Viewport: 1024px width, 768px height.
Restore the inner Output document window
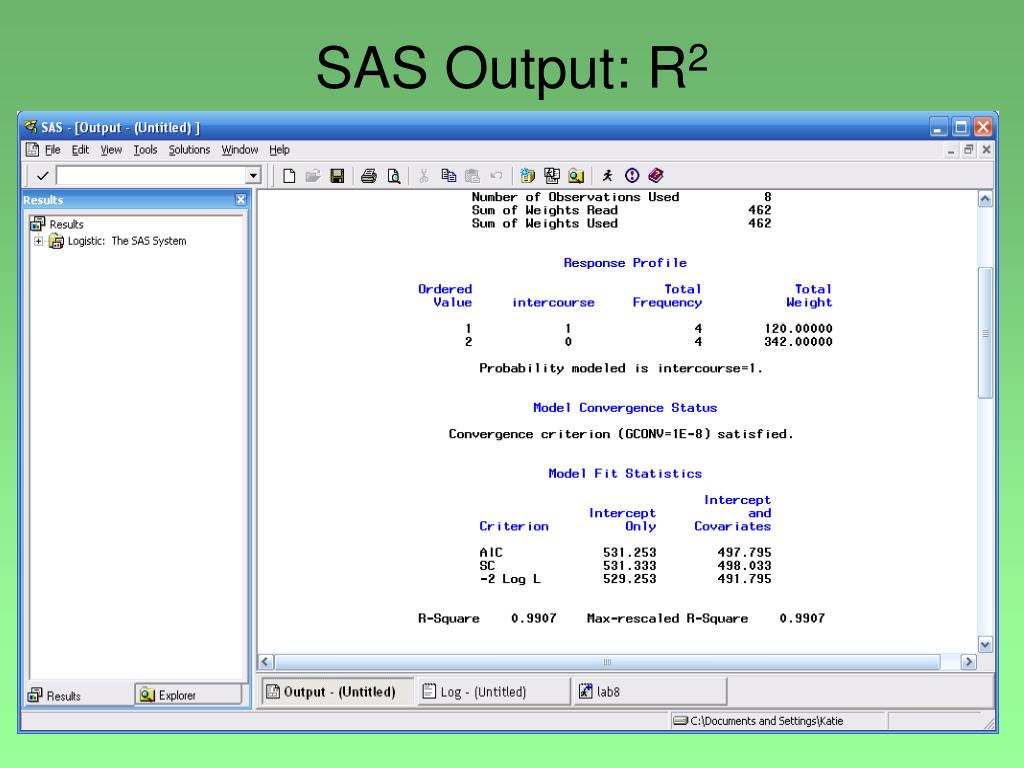[969, 150]
